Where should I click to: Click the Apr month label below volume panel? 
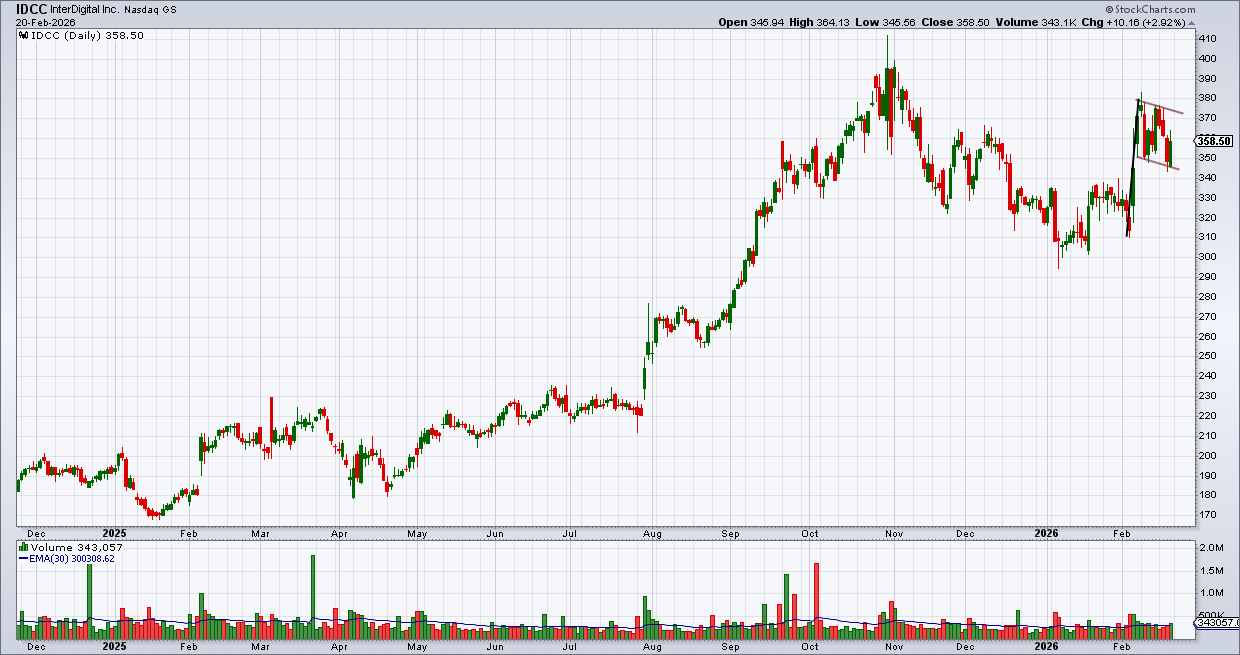tap(340, 646)
